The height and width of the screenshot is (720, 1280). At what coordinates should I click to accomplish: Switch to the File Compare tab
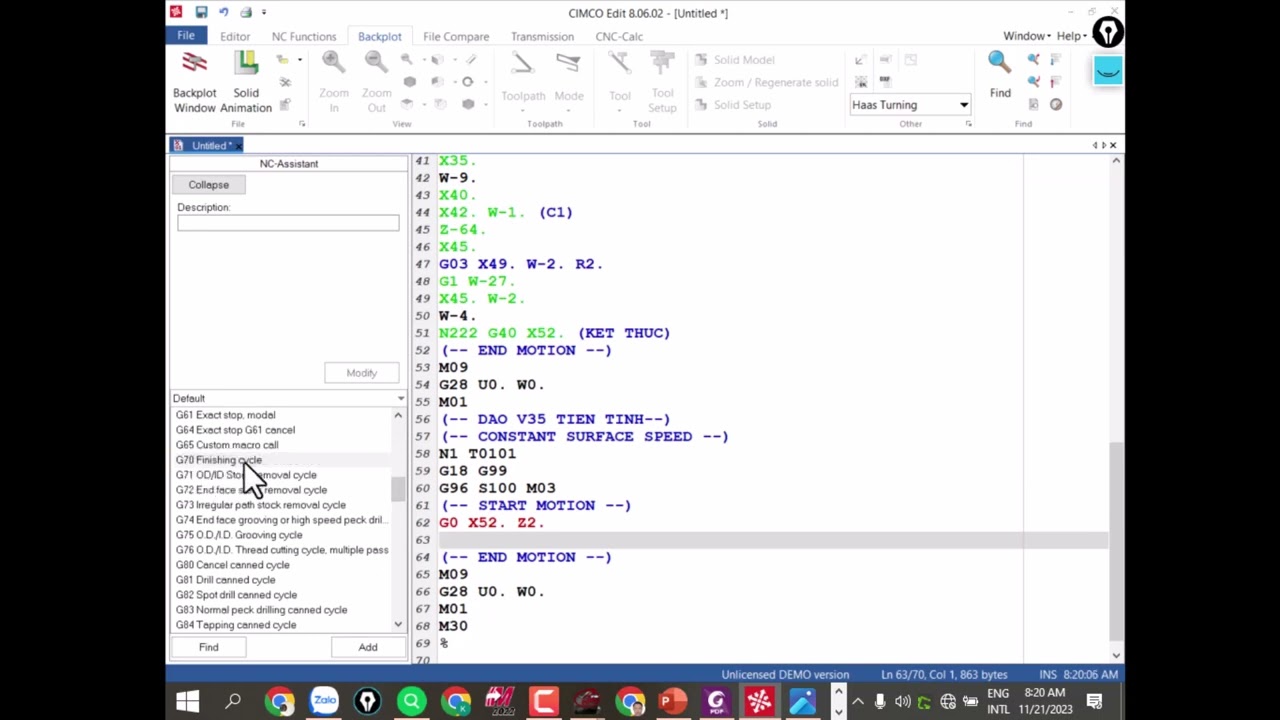tap(456, 36)
